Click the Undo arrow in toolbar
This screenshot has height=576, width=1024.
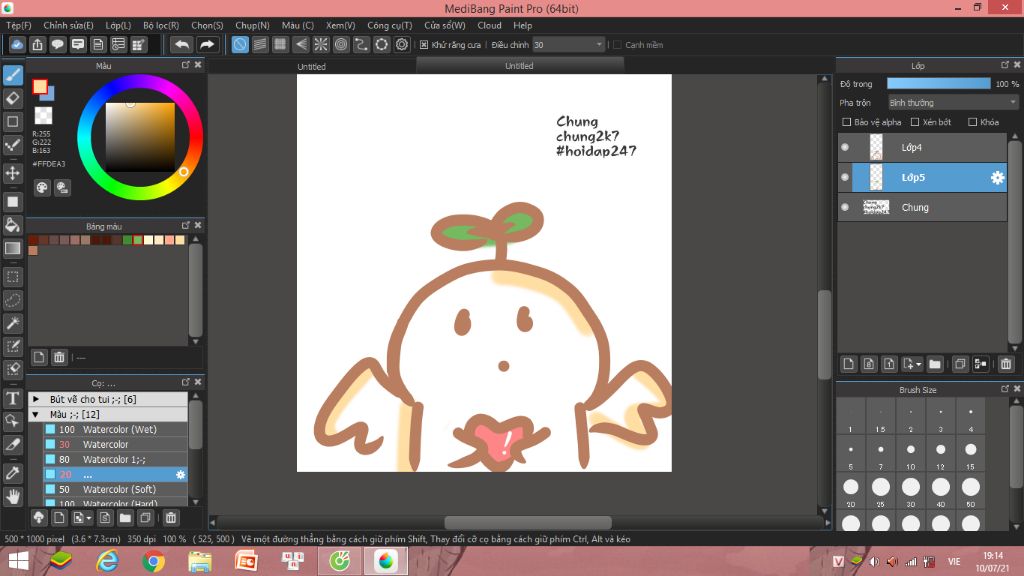(x=182, y=44)
